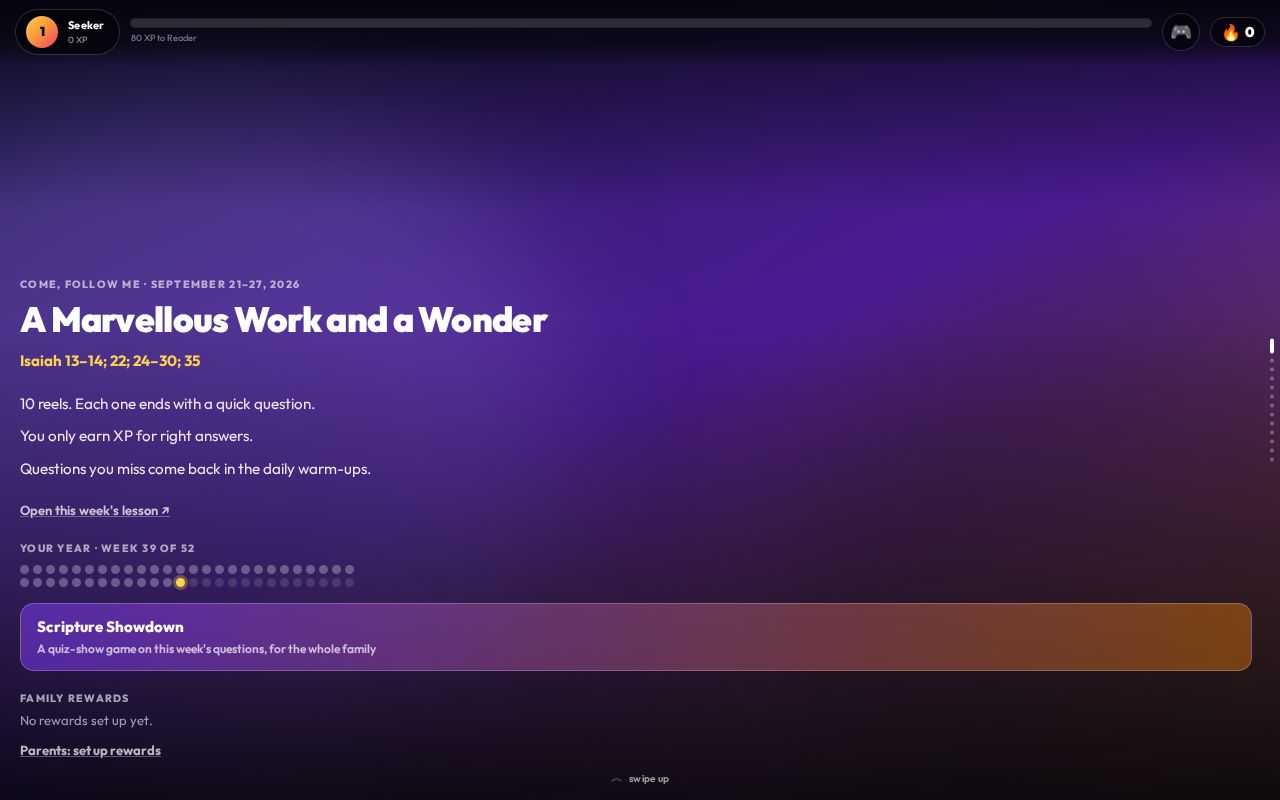1280x800 pixels.
Task: Open this week's lesson link
Action: click(x=95, y=510)
